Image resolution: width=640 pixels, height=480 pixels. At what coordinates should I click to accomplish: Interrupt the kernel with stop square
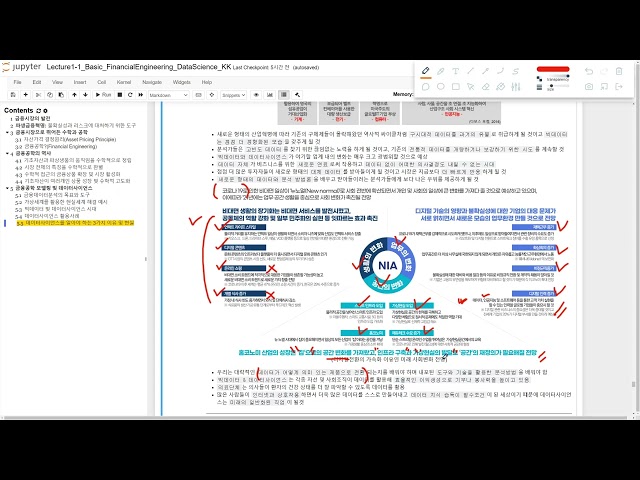pyautogui.click(x=120, y=95)
